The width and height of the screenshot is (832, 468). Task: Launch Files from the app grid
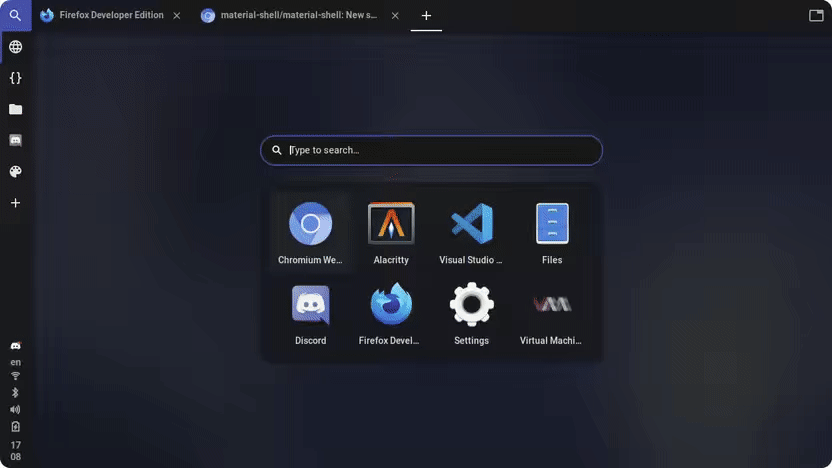click(x=552, y=233)
